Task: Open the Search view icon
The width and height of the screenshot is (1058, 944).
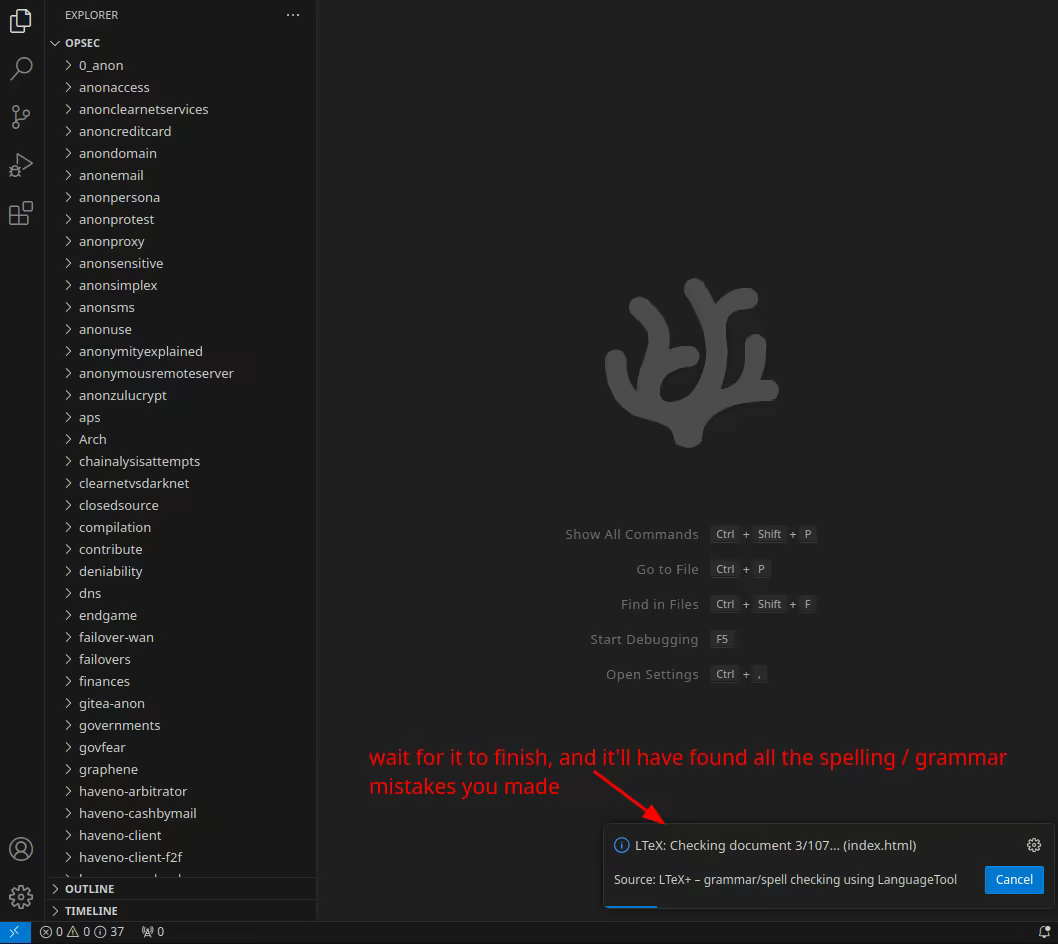Action: pyautogui.click(x=20, y=69)
